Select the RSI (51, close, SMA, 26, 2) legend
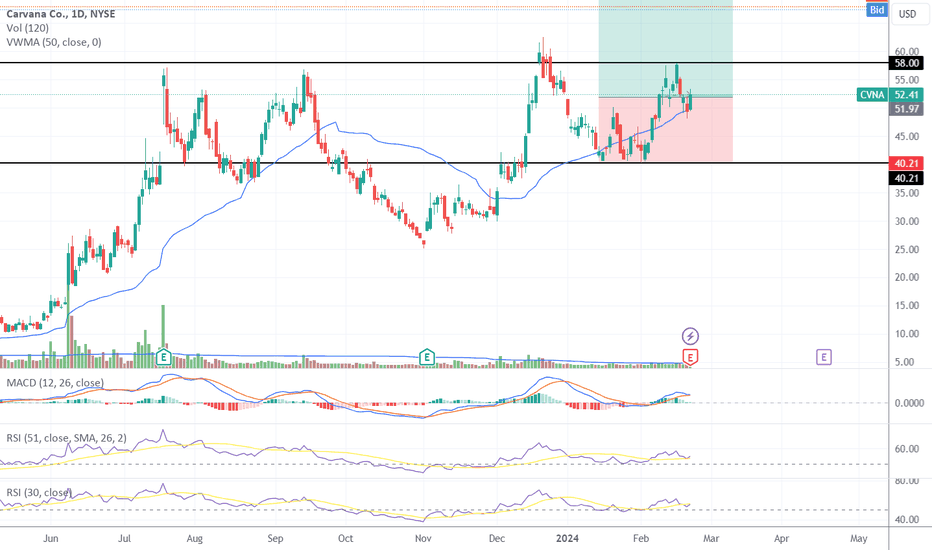The height and width of the screenshot is (550, 932). coord(67,438)
